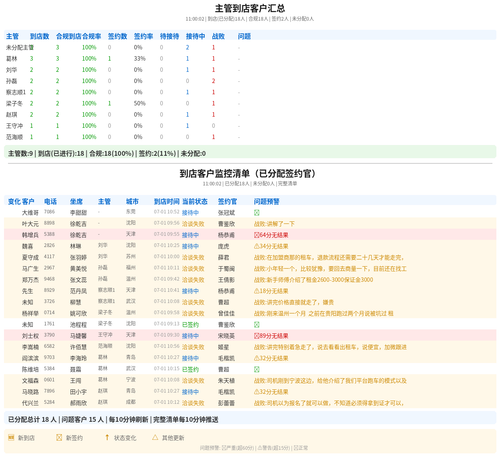Image resolution: width=500 pixels, height=470 pixels.
Task: Click the 梁子冬 row name in summary table
Action: [14, 103]
